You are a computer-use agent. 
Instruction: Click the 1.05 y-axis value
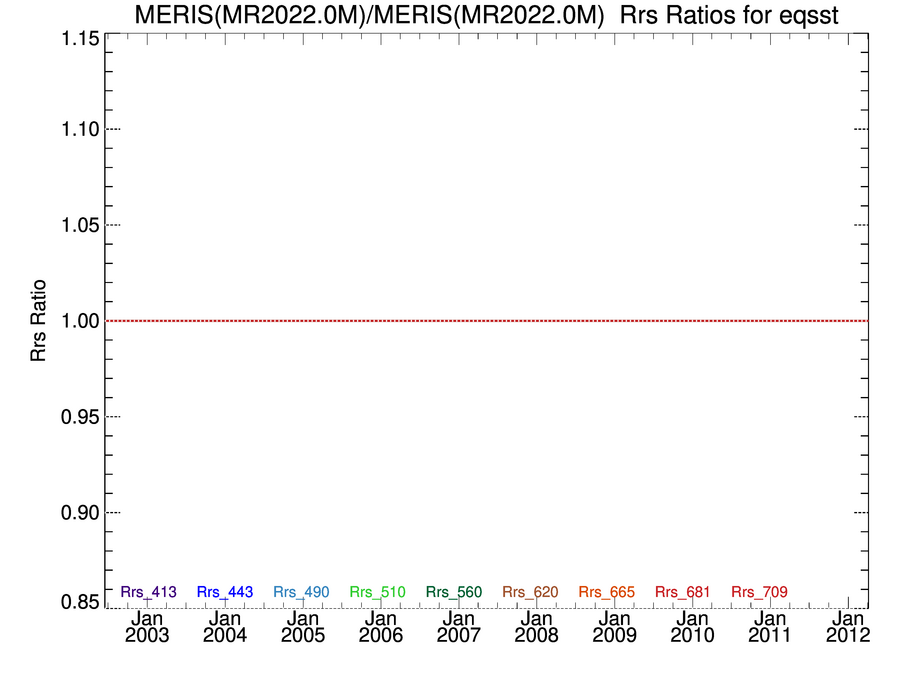point(80,225)
